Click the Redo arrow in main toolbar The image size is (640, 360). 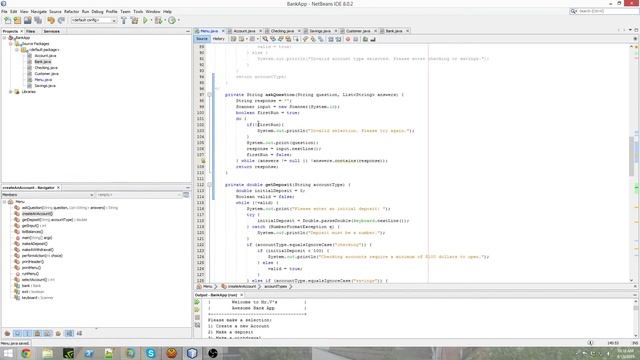(61, 20)
